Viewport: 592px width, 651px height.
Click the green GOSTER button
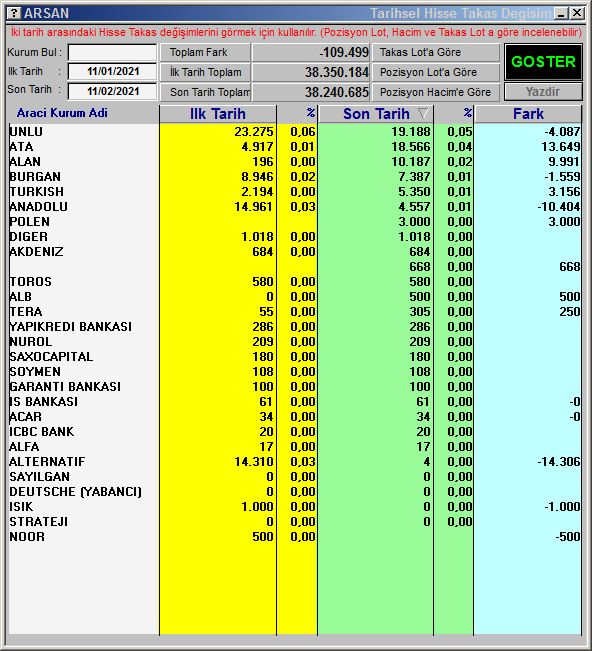click(x=543, y=62)
